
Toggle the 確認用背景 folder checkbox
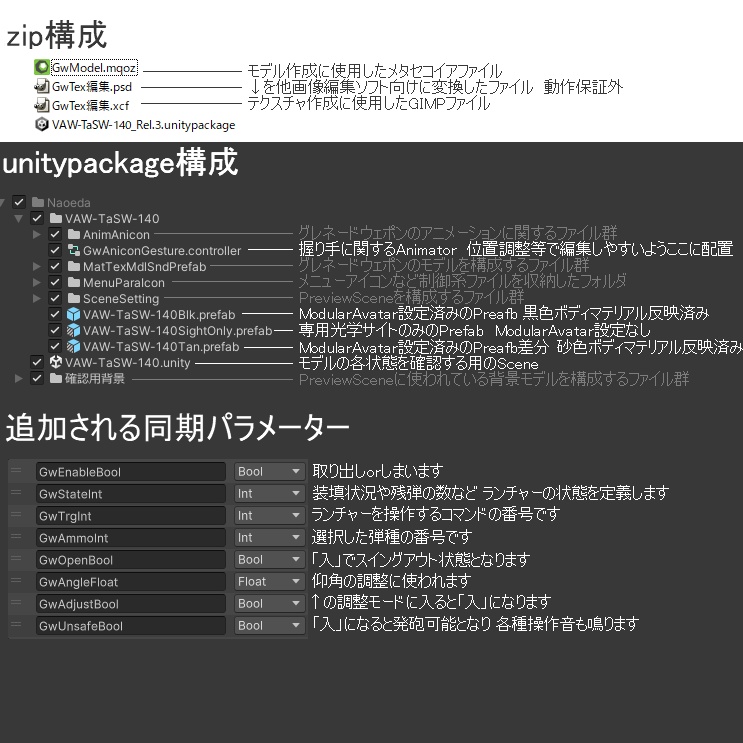pyautogui.click(x=37, y=378)
